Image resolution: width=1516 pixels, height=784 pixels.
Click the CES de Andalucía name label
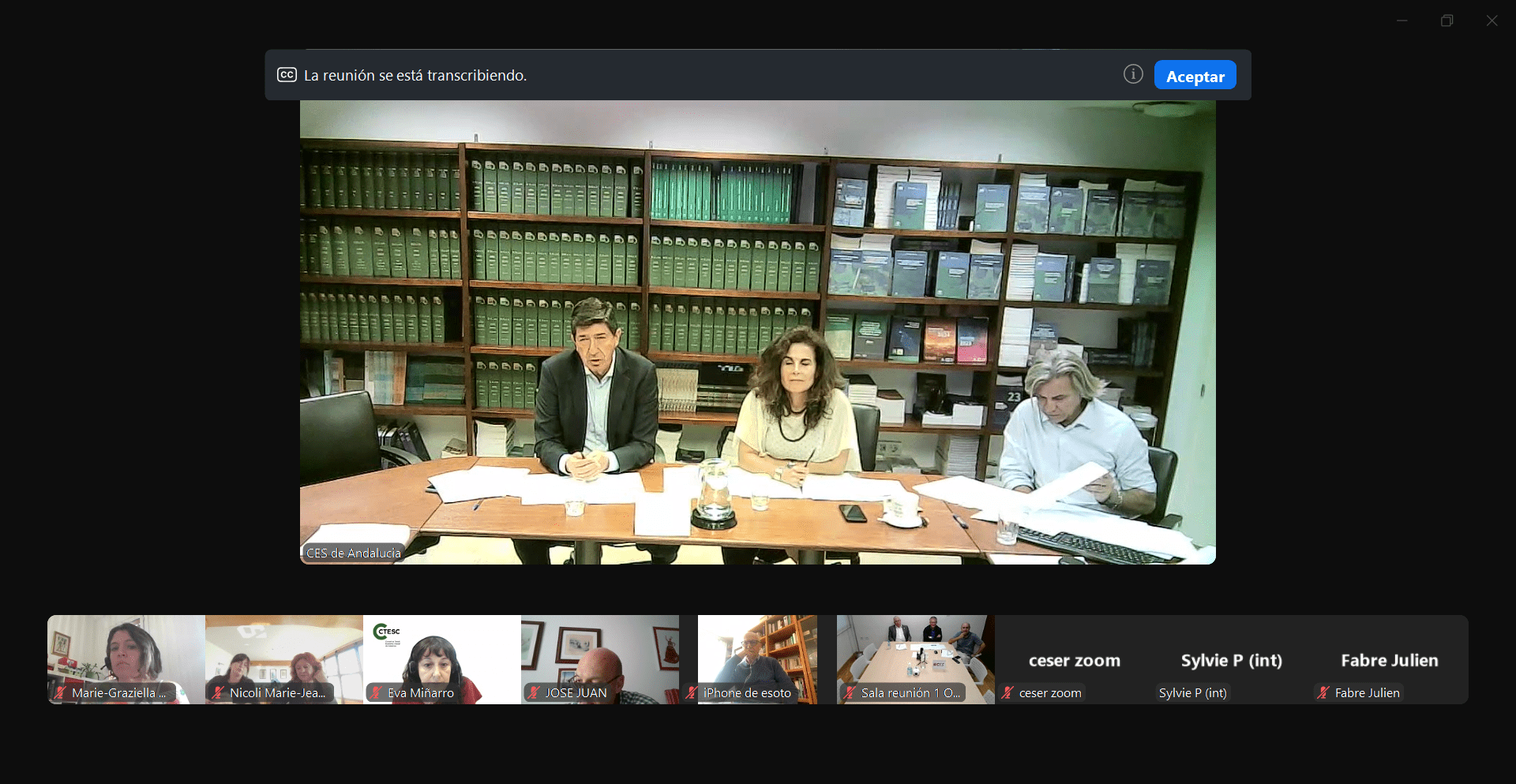(x=354, y=553)
